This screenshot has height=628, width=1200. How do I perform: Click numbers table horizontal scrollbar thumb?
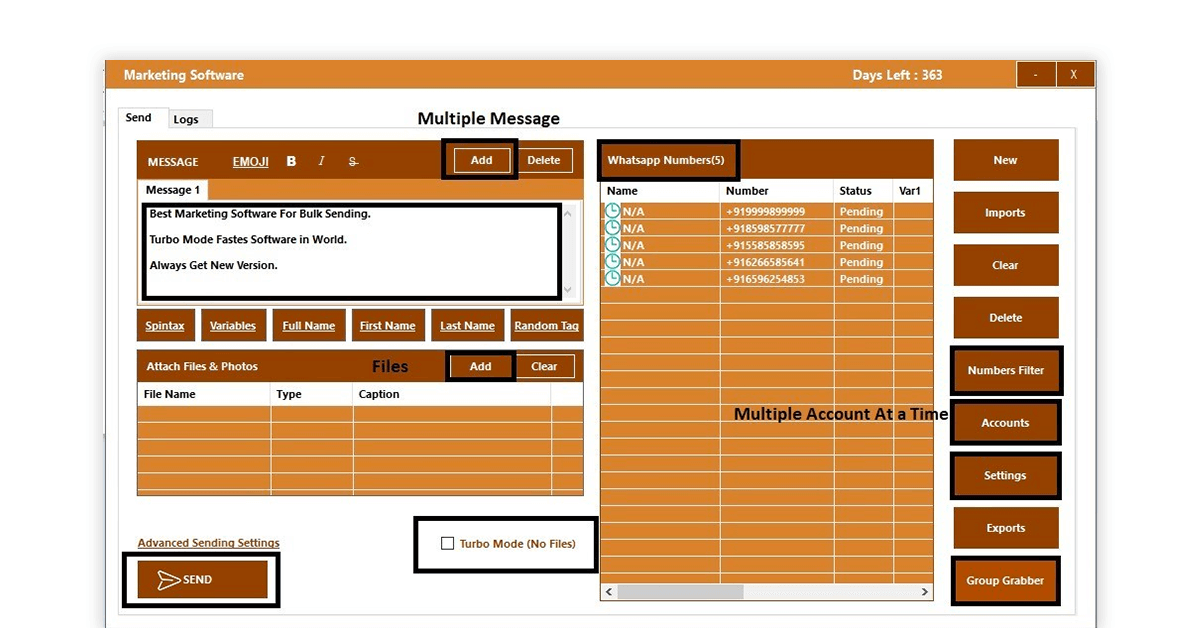(680, 592)
